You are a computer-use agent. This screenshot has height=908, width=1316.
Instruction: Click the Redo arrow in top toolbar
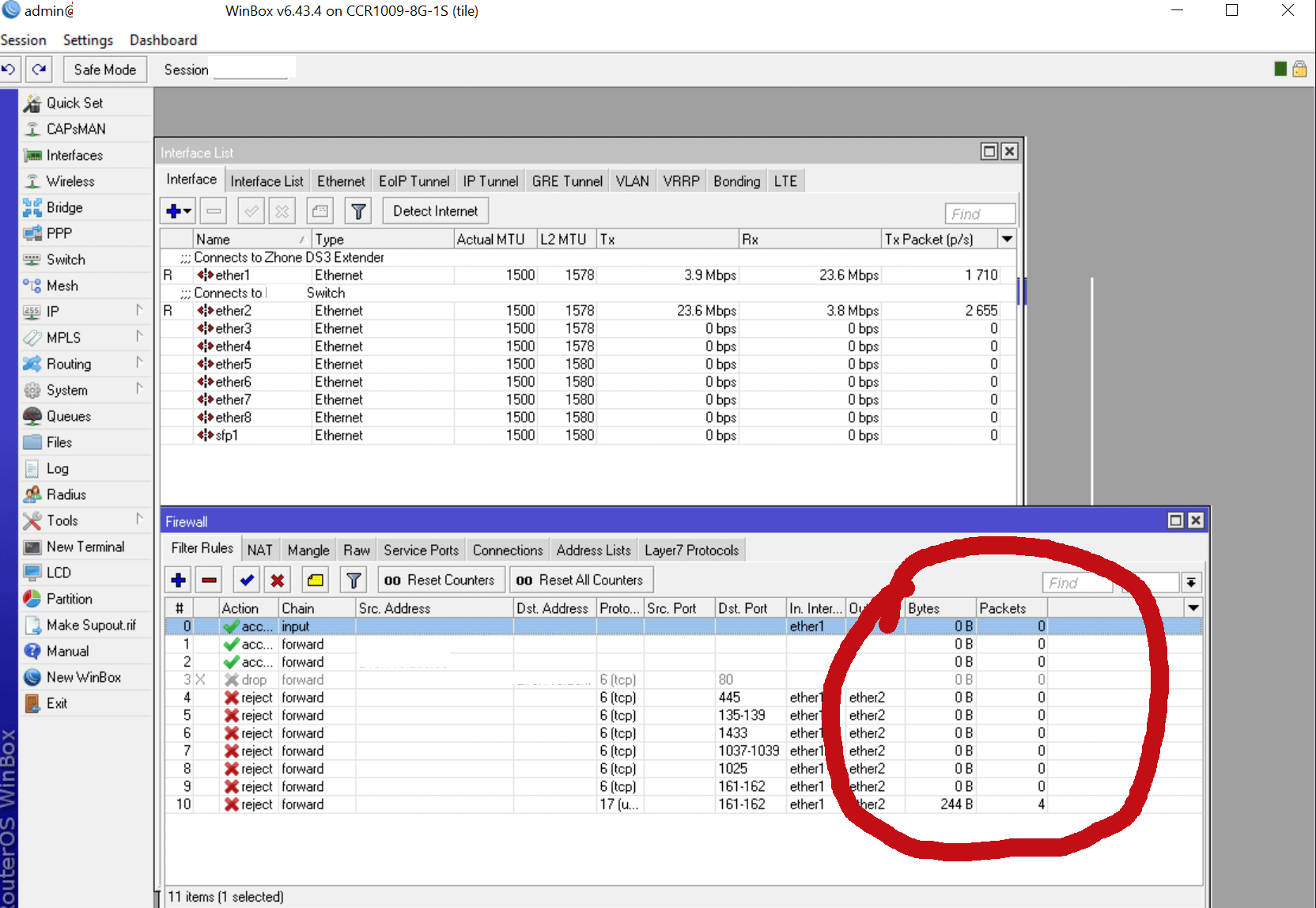tap(39, 70)
